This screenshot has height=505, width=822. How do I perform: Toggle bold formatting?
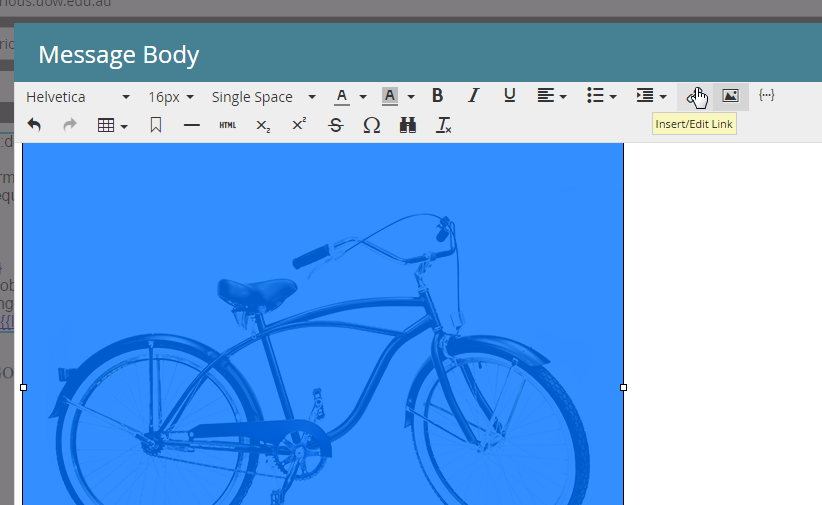point(437,96)
